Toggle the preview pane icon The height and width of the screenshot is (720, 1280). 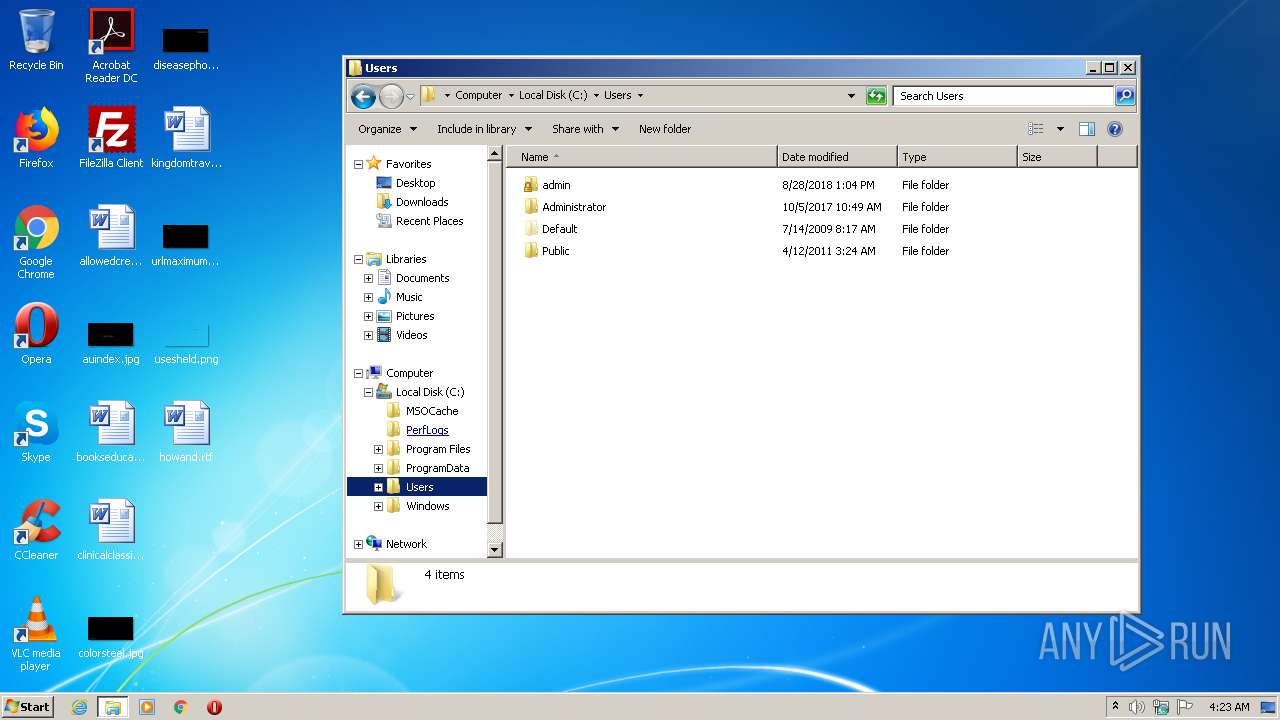(x=1087, y=129)
